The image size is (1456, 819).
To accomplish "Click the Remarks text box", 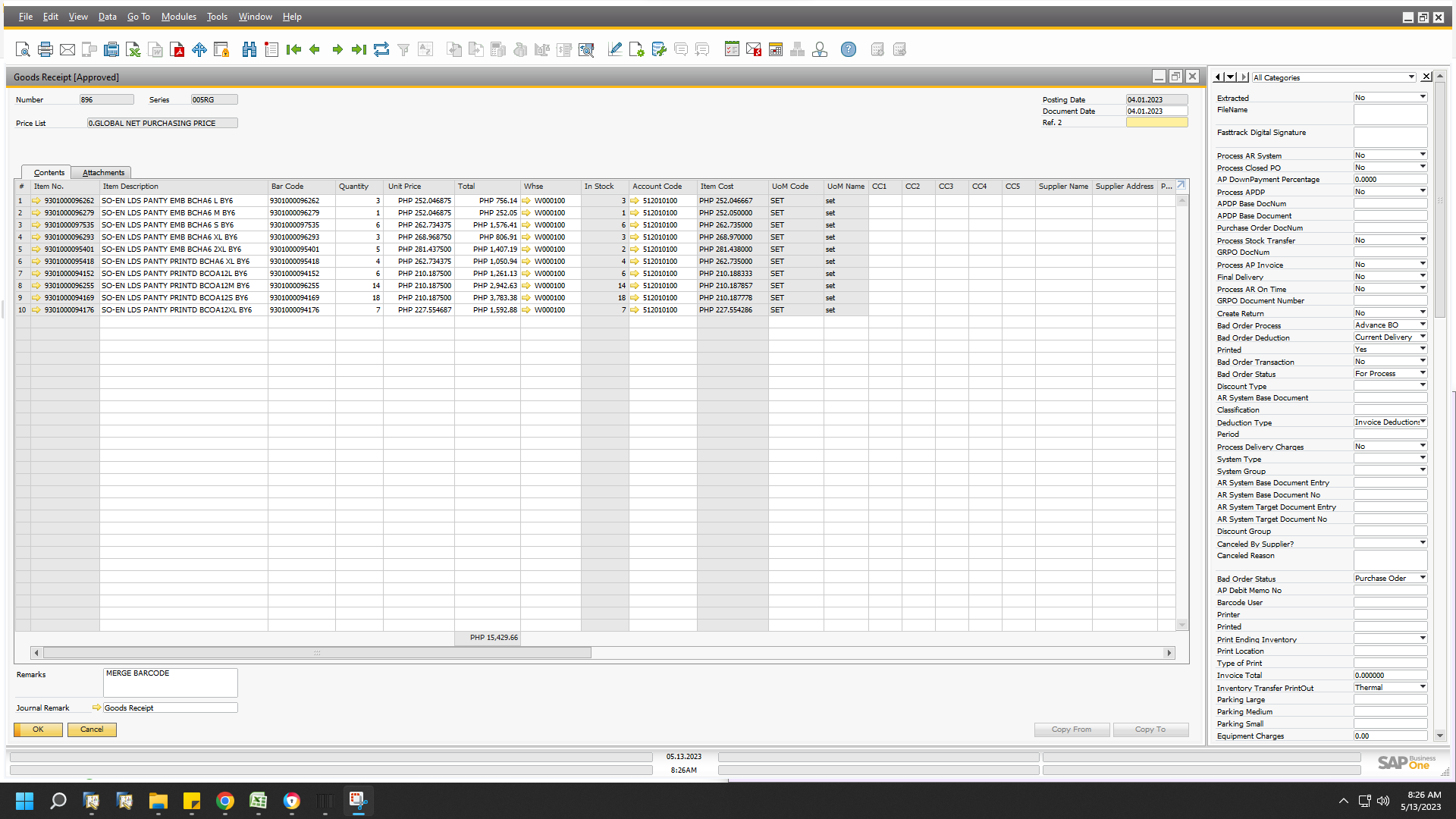I will pyautogui.click(x=170, y=682).
